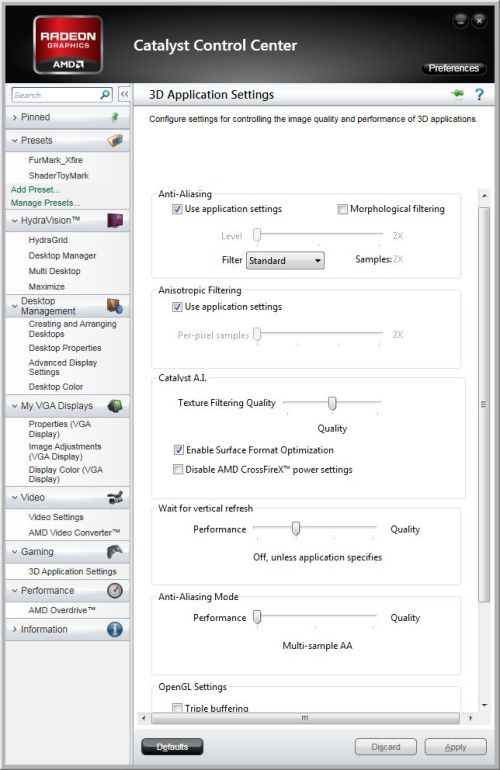Viewport: 500px width, 770px height.
Task: Open the Filter Standard dropdown
Action: [285, 260]
